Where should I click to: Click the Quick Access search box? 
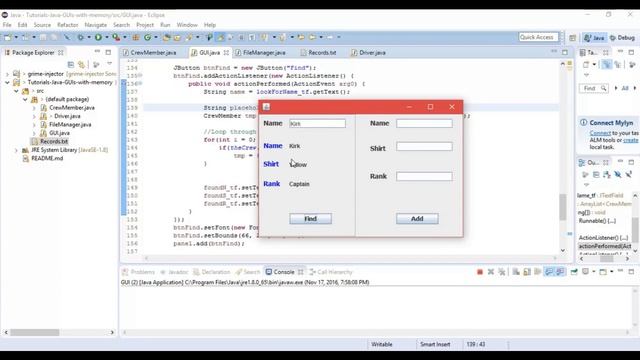(538, 37)
